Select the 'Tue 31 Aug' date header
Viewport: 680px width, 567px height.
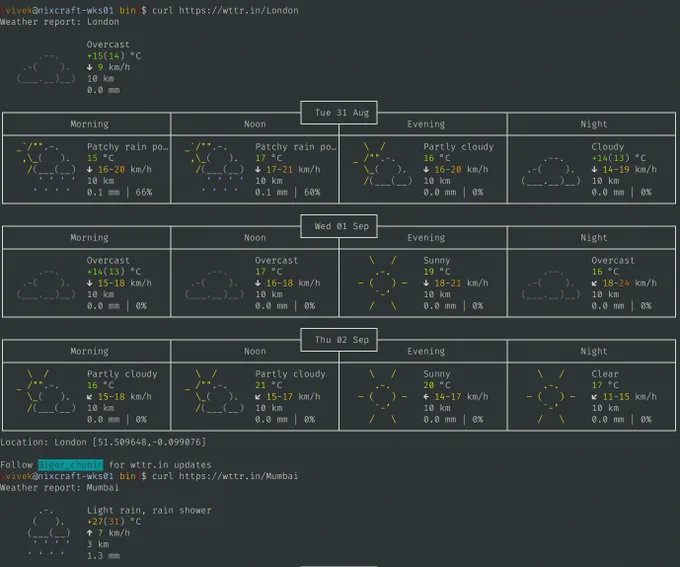[x=342, y=113]
